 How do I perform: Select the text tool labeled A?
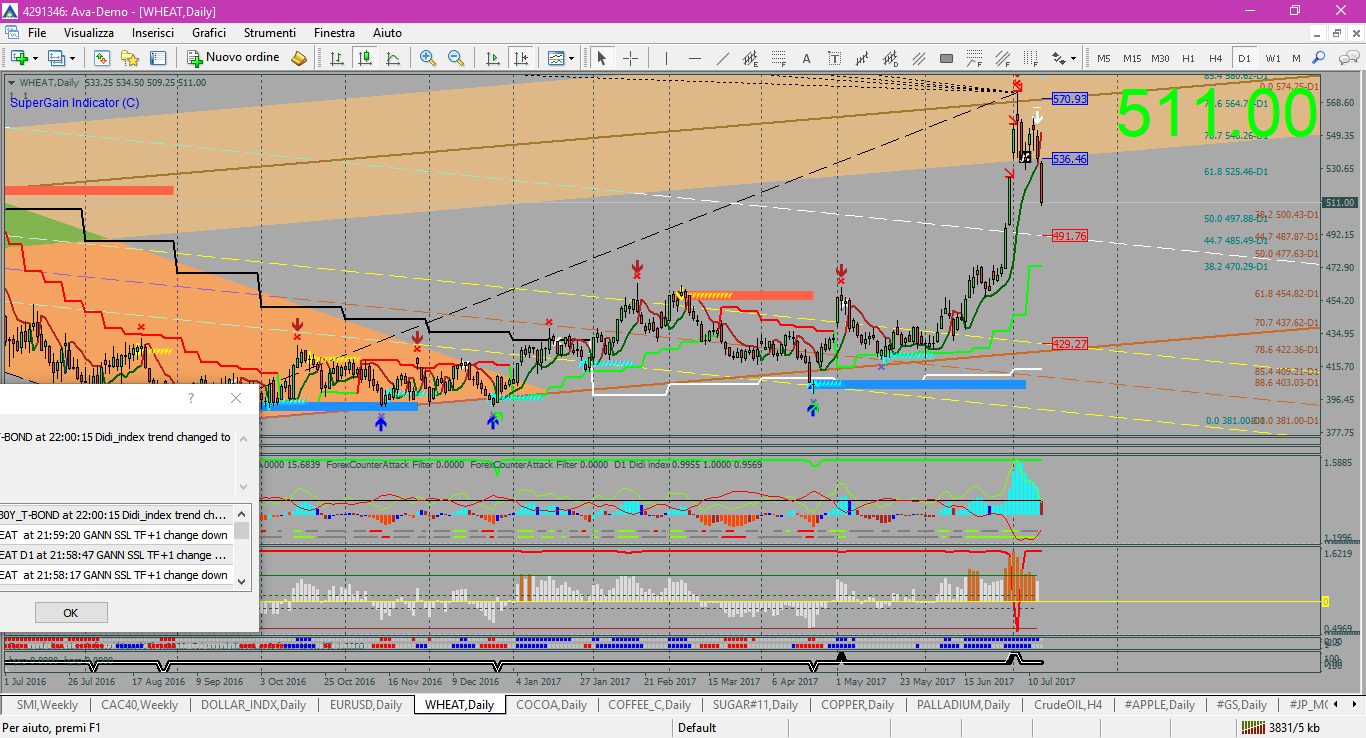coord(806,58)
